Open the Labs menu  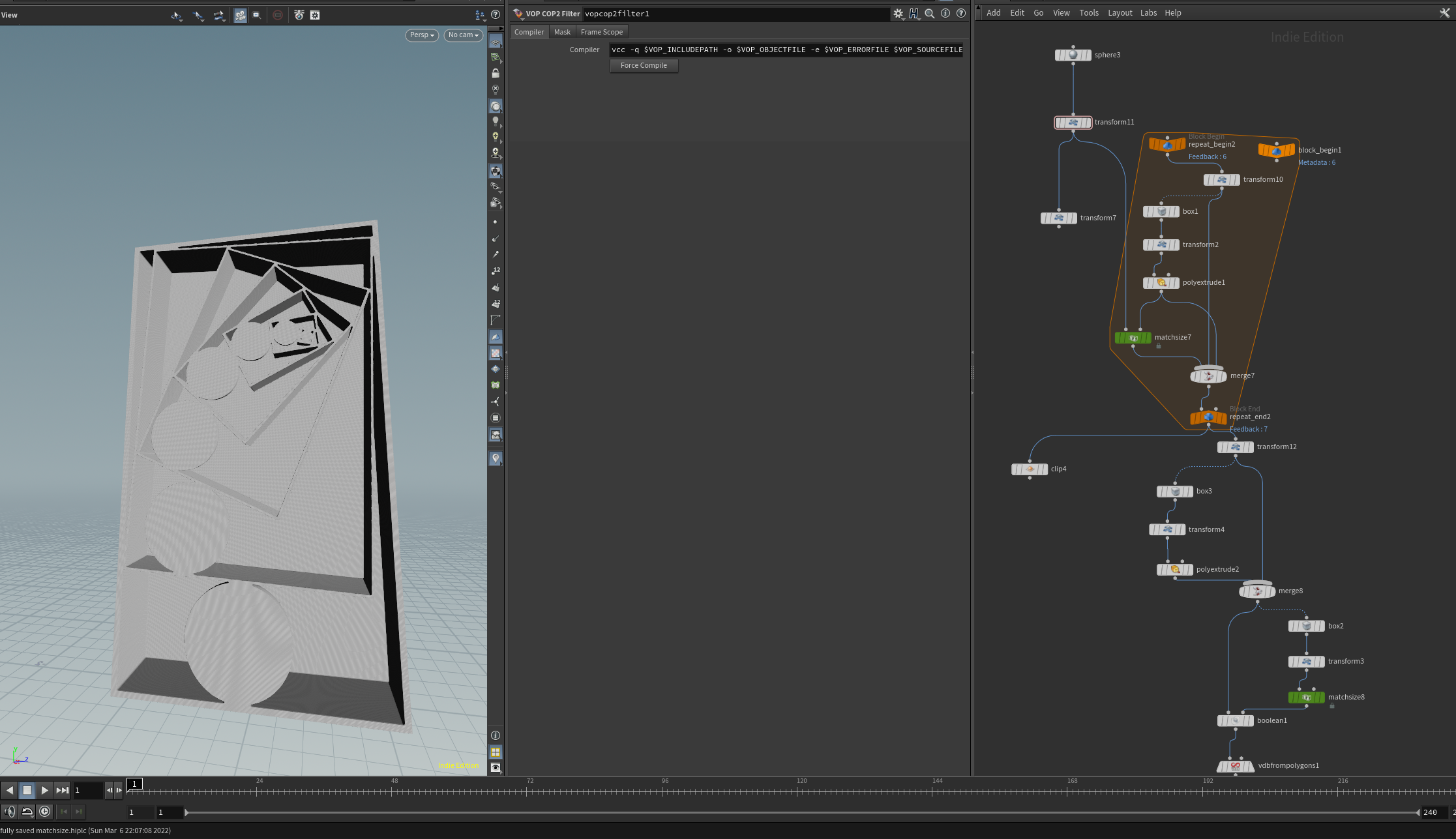click(x=1148, y=13)
